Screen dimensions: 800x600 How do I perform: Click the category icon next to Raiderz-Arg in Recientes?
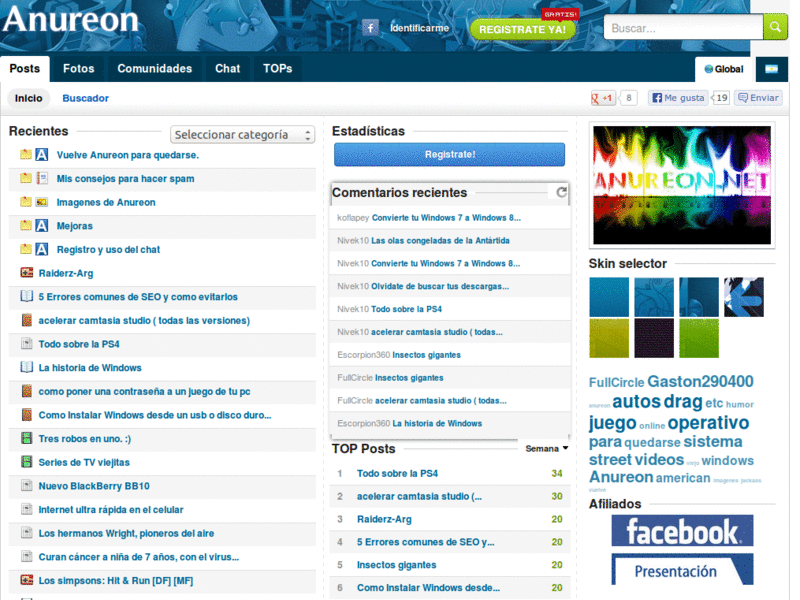(27, 272)
